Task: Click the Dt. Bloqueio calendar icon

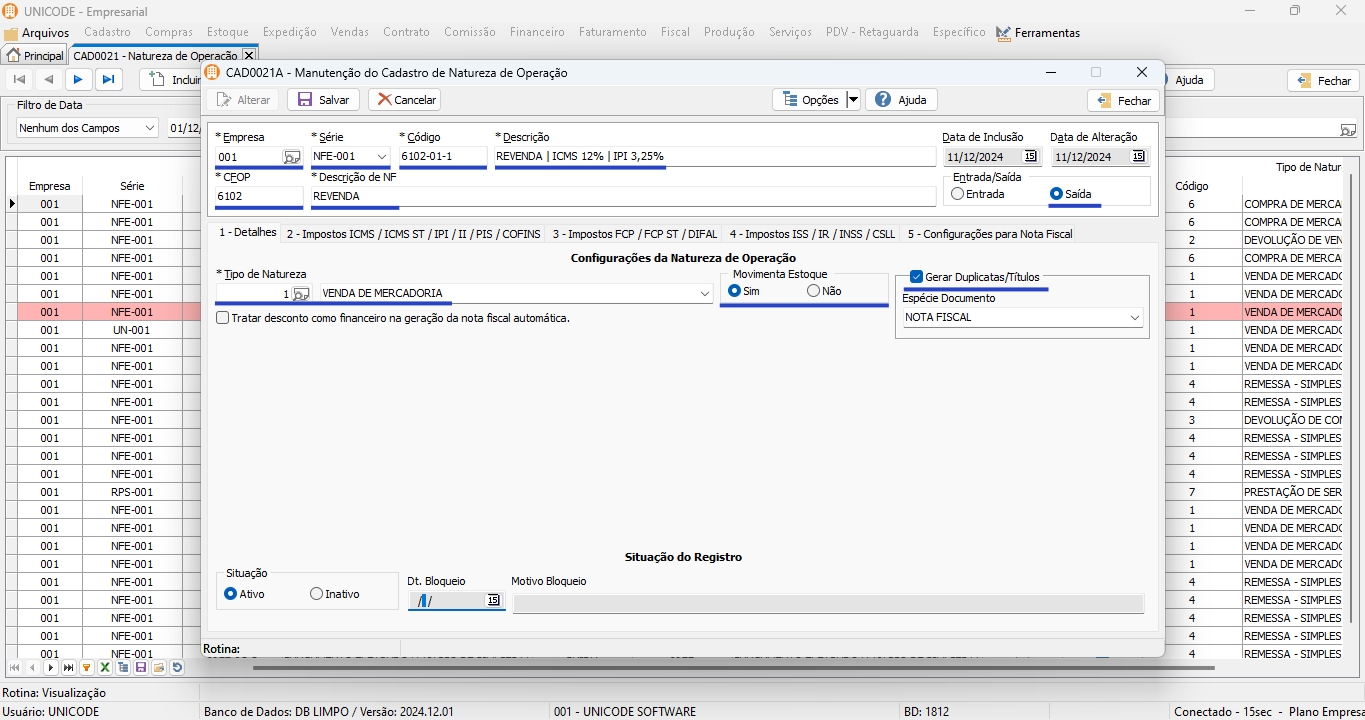Action: (x=493, y=601)
